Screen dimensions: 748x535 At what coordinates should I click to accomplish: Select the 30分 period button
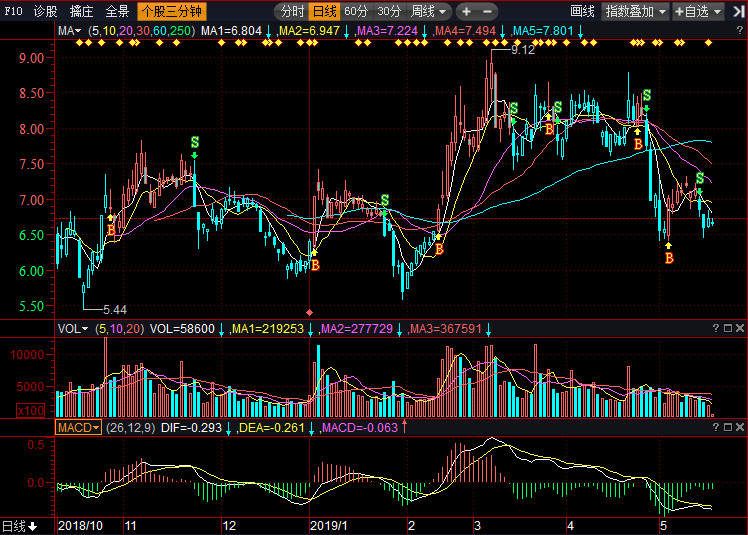pyautogui.click(x=389, y=12)
